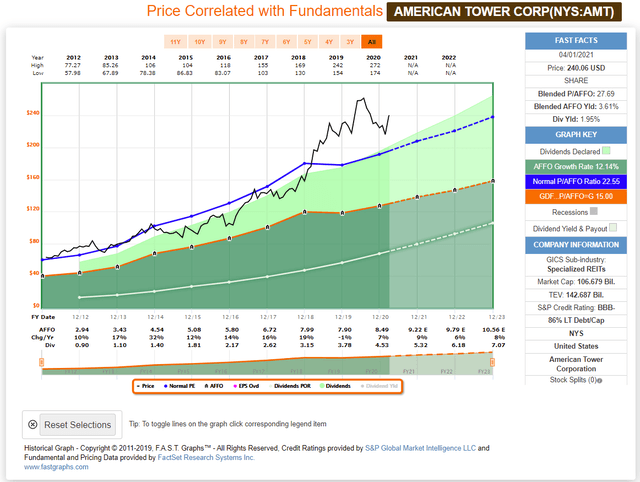The width and height of the screenshot is (640, 482).
Task: Click the Dividends Declared green swatch
Action: [x=606, y=151]
